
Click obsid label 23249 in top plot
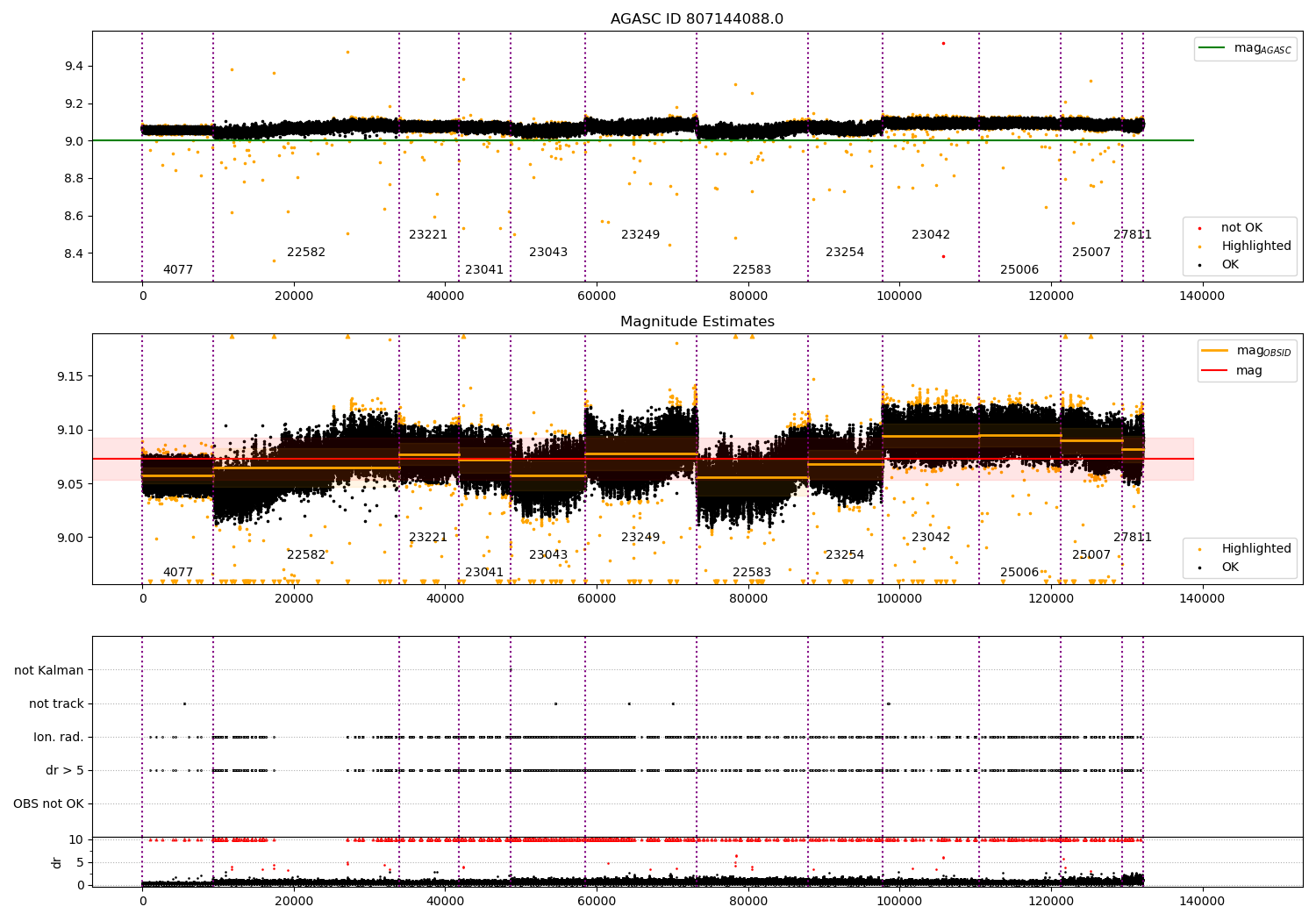coord(640,234)
